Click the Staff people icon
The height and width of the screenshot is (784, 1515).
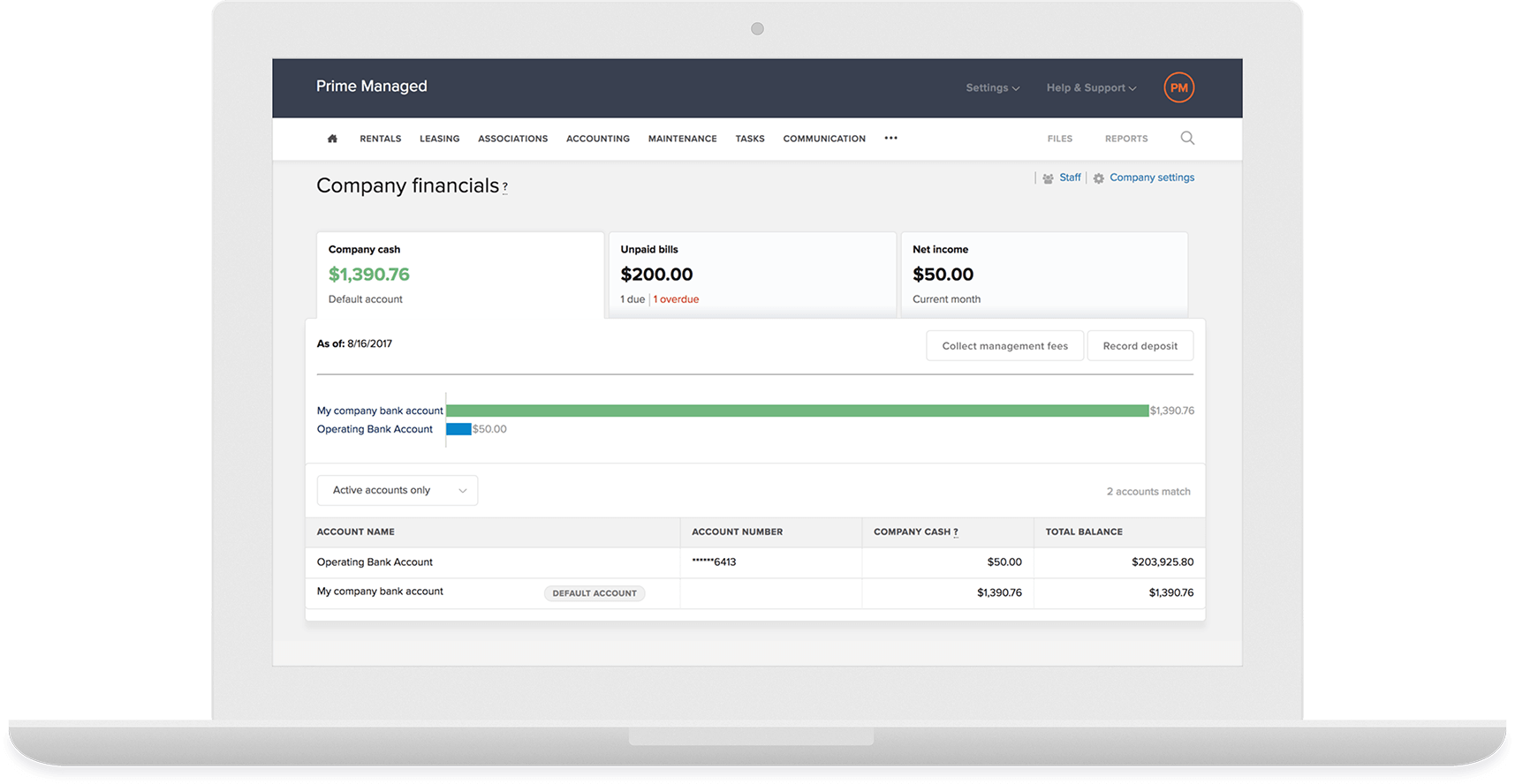click(1048, 178)
